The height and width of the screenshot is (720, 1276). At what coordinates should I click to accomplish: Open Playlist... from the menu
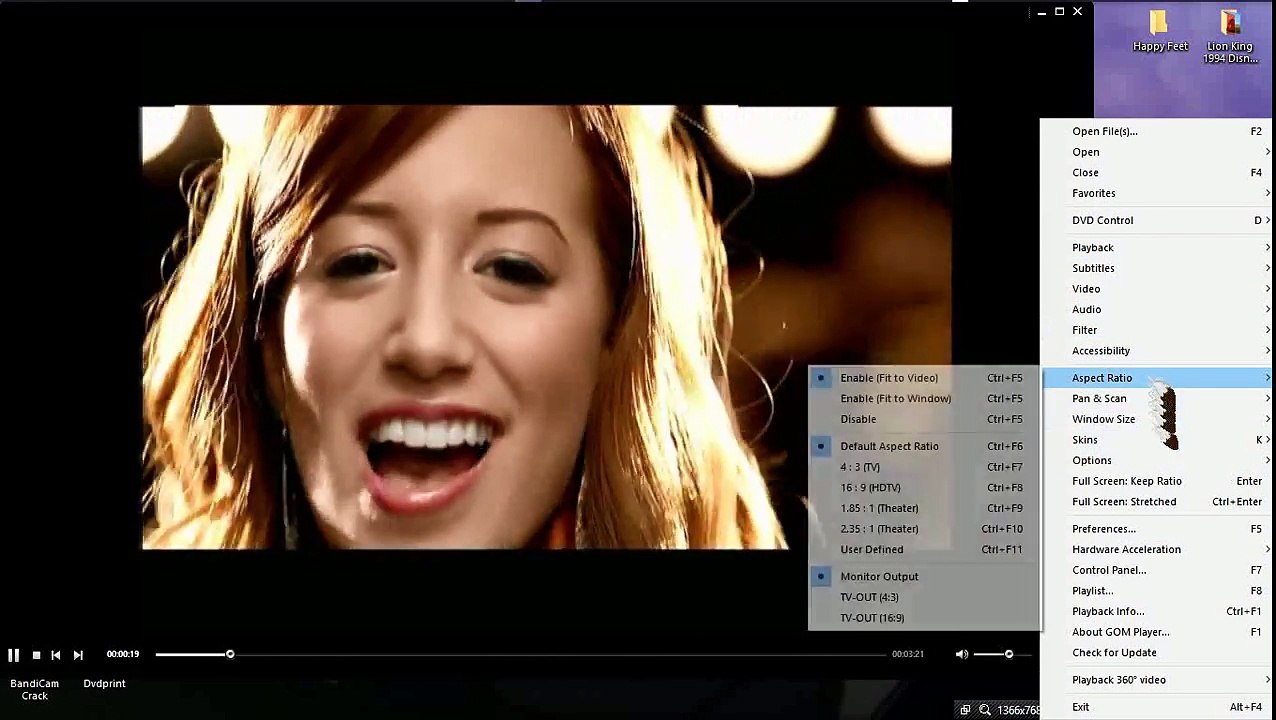point(1158,591)
